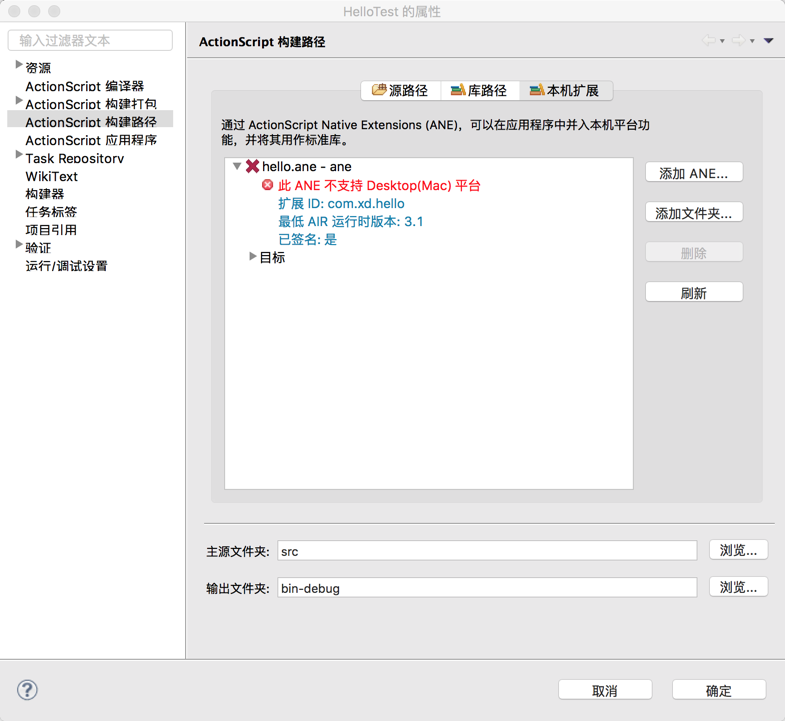Click the red error icon on Desktop(Mac) warning

click(x=268, y=185)
